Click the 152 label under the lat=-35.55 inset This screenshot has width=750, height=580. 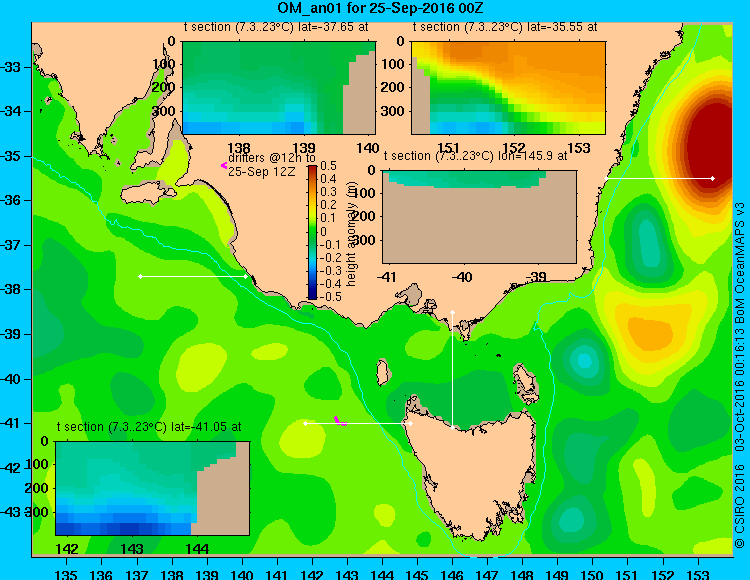click(514, 148)
